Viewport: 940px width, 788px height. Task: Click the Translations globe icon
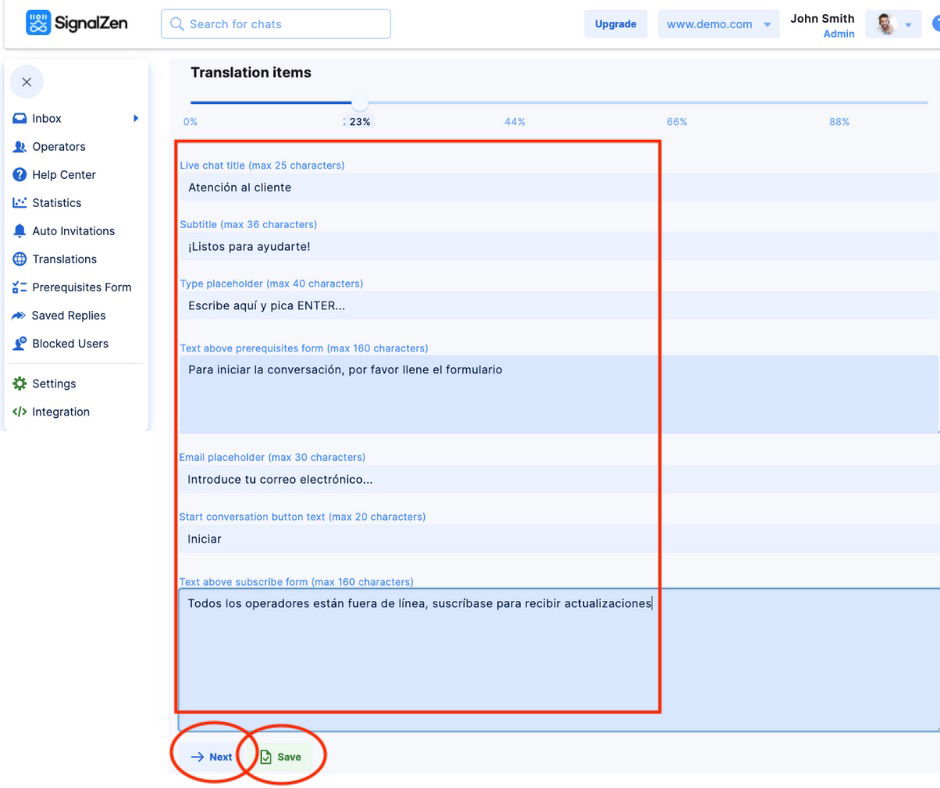click(19, 259)
